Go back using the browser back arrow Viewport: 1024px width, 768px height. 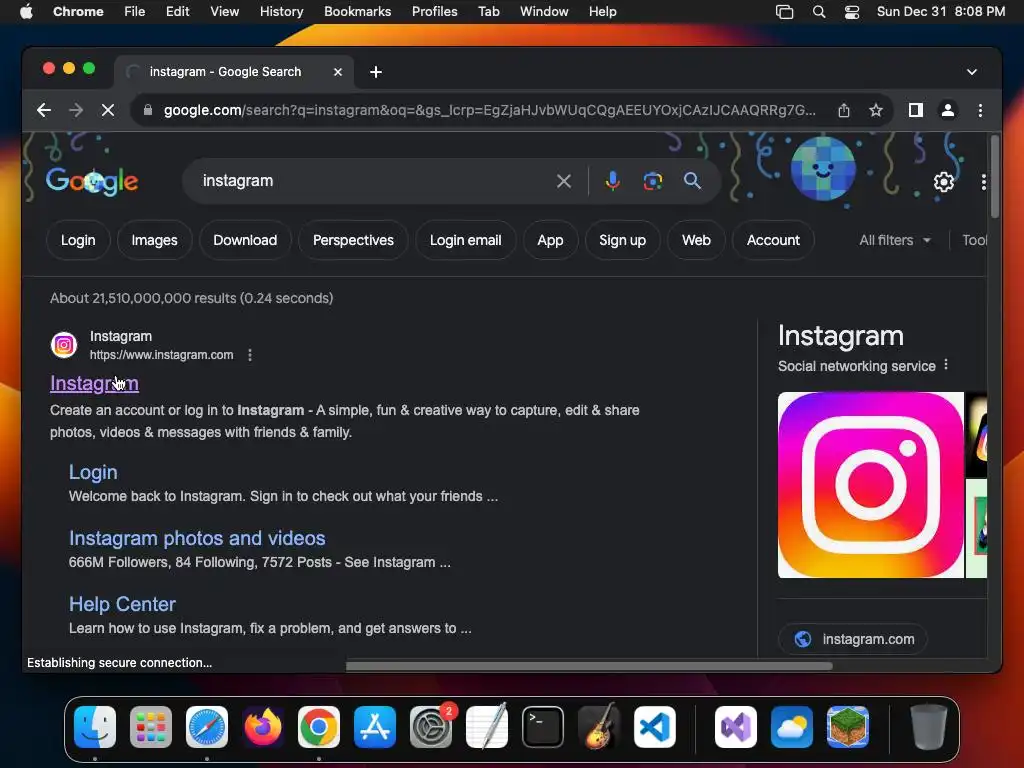[x=44, y=110]
